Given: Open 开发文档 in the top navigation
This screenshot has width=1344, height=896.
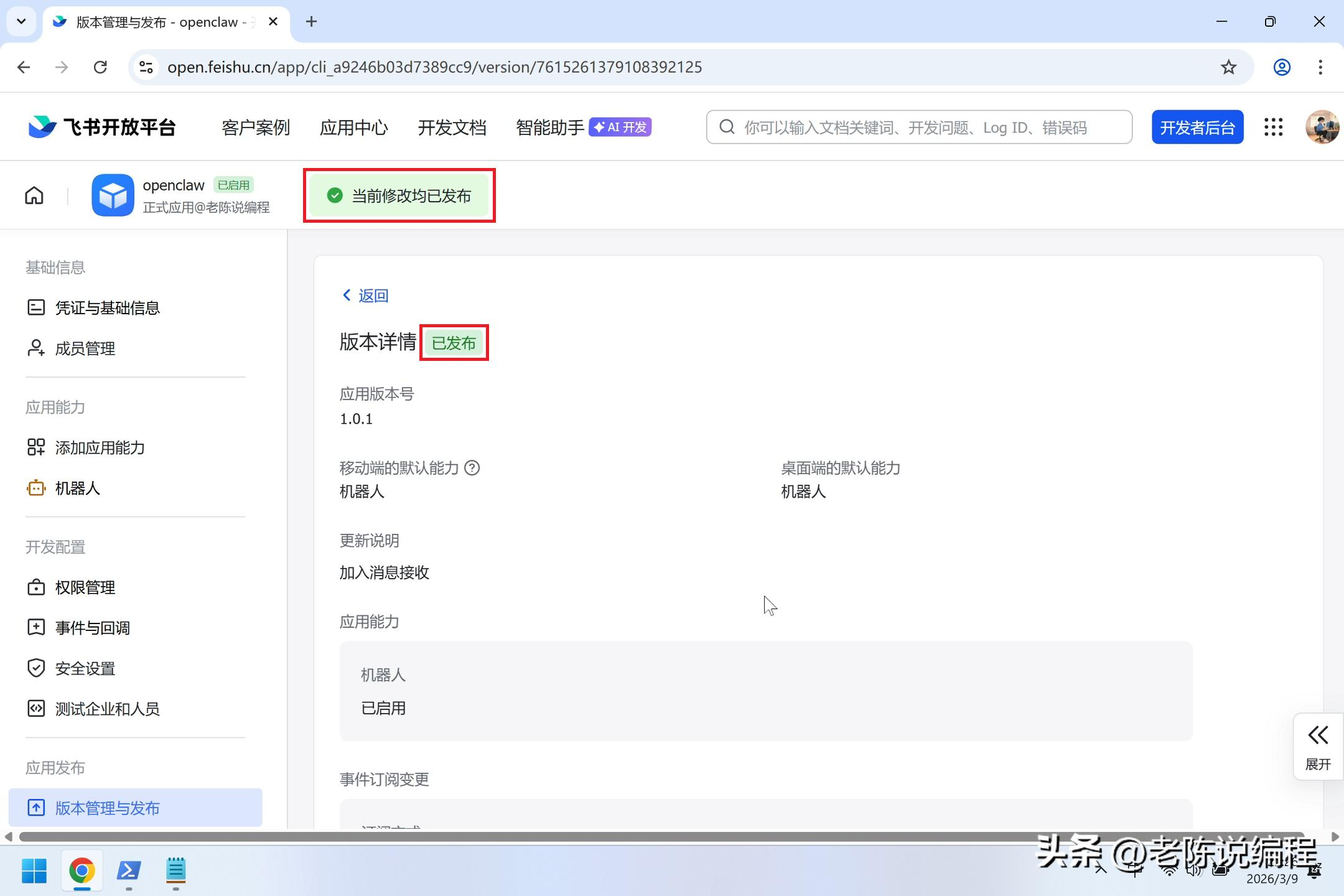Looking at the screenshot, I should 452,128.
